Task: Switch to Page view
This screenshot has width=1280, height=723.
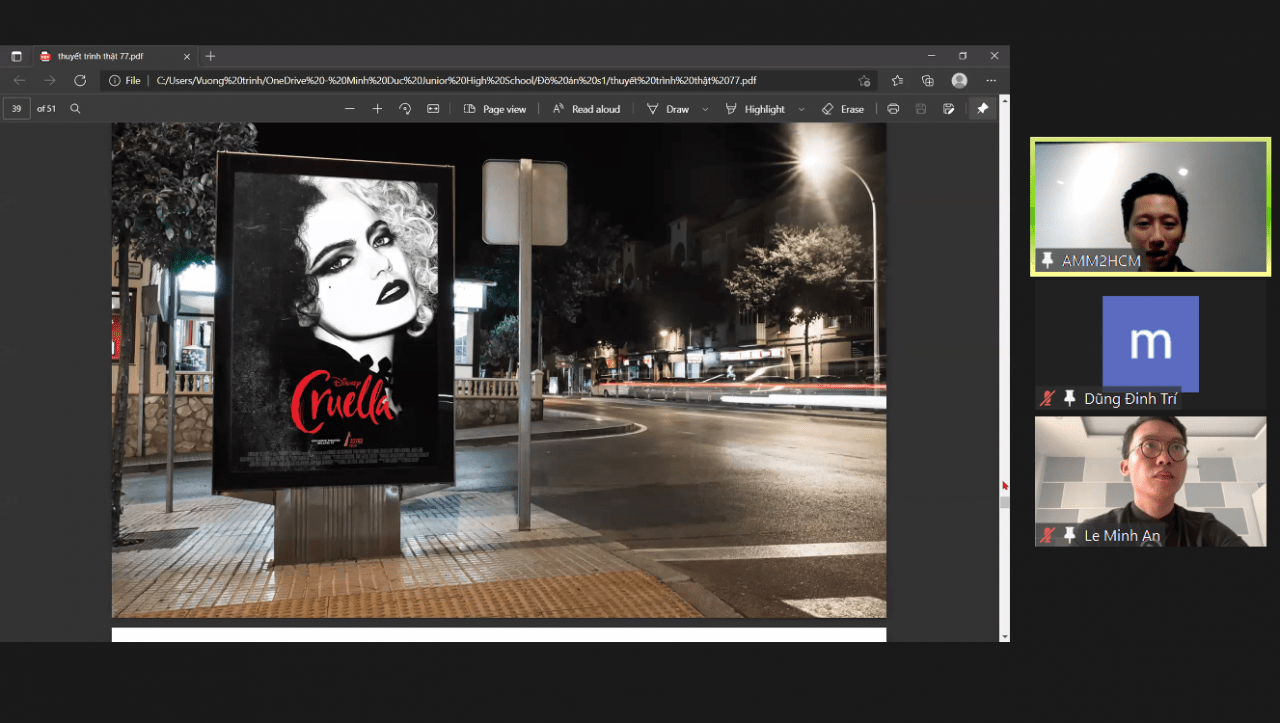Action: (495, 109)
